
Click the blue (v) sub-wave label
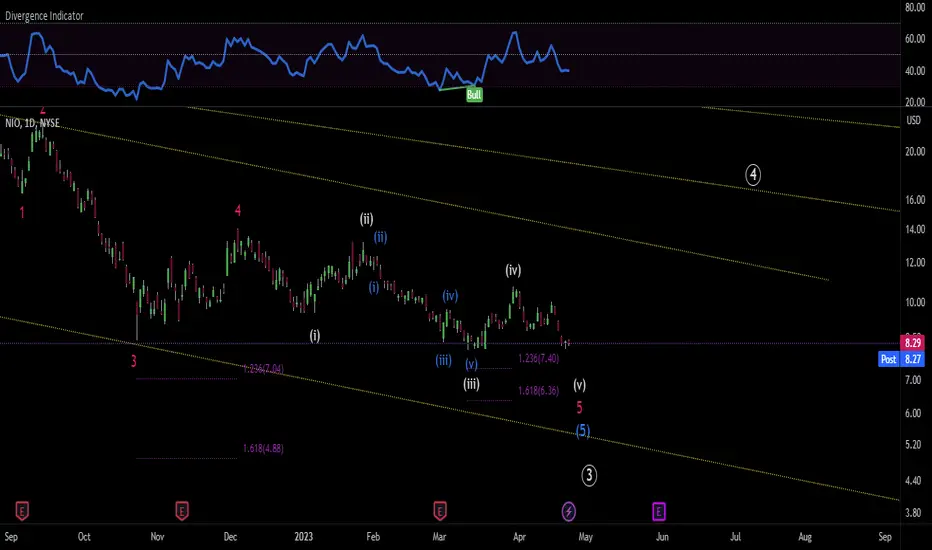(x=471, y=364)
